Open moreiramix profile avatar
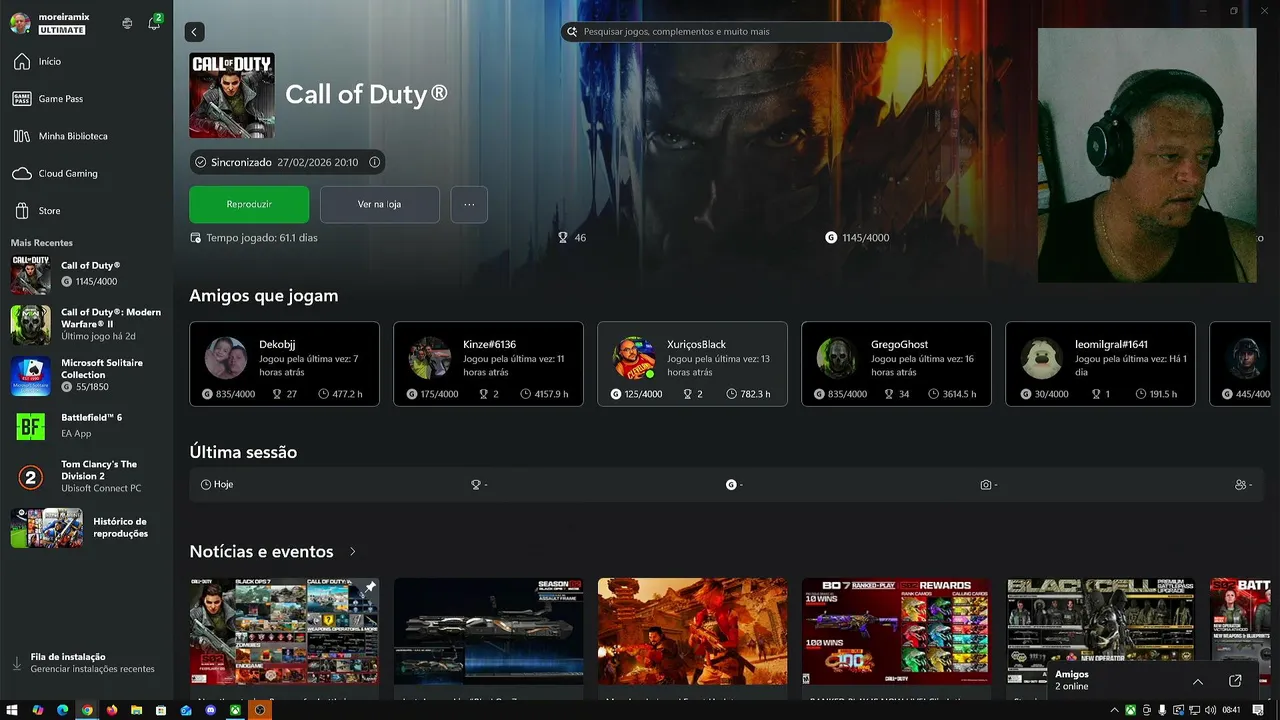The height and width of the screenshot is (720, 1280). (20, 23)
